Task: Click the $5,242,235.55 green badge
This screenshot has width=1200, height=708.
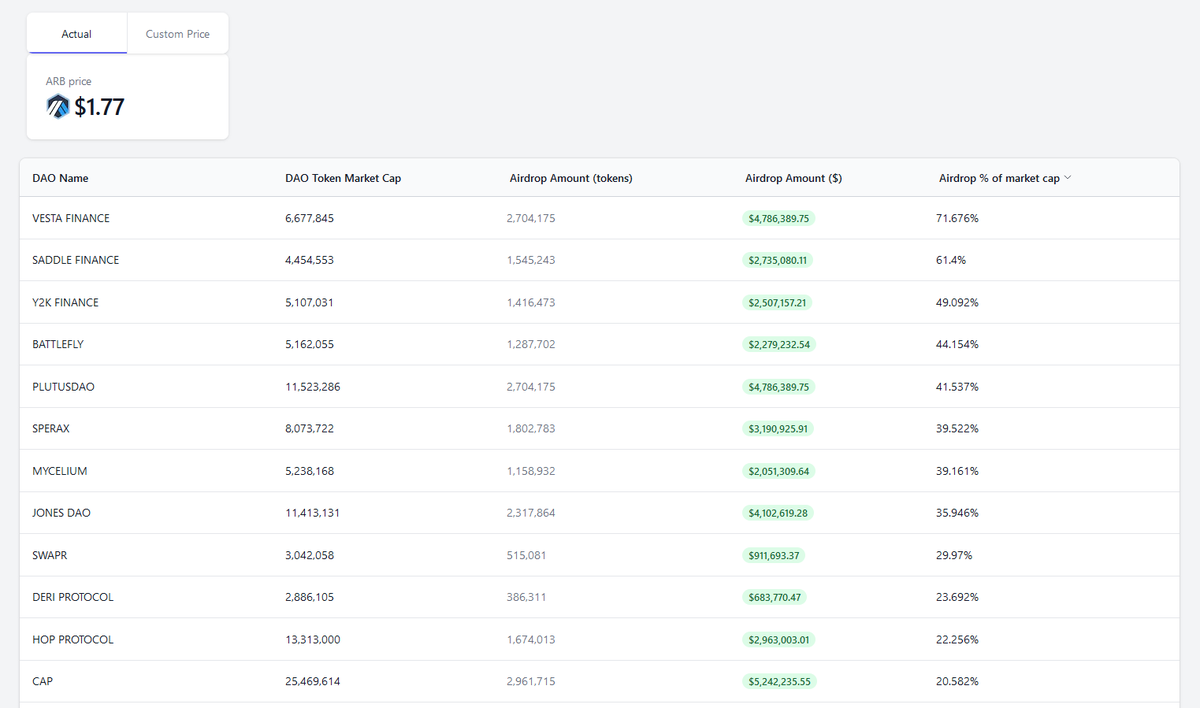Action: click(779, 681)
